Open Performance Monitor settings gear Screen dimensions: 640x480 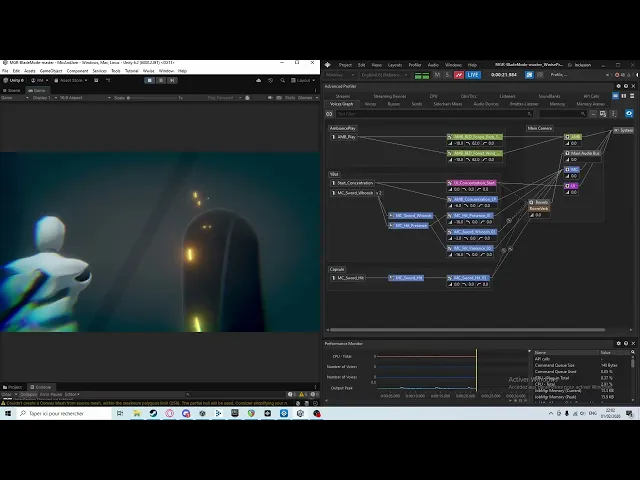coord(618,344)
